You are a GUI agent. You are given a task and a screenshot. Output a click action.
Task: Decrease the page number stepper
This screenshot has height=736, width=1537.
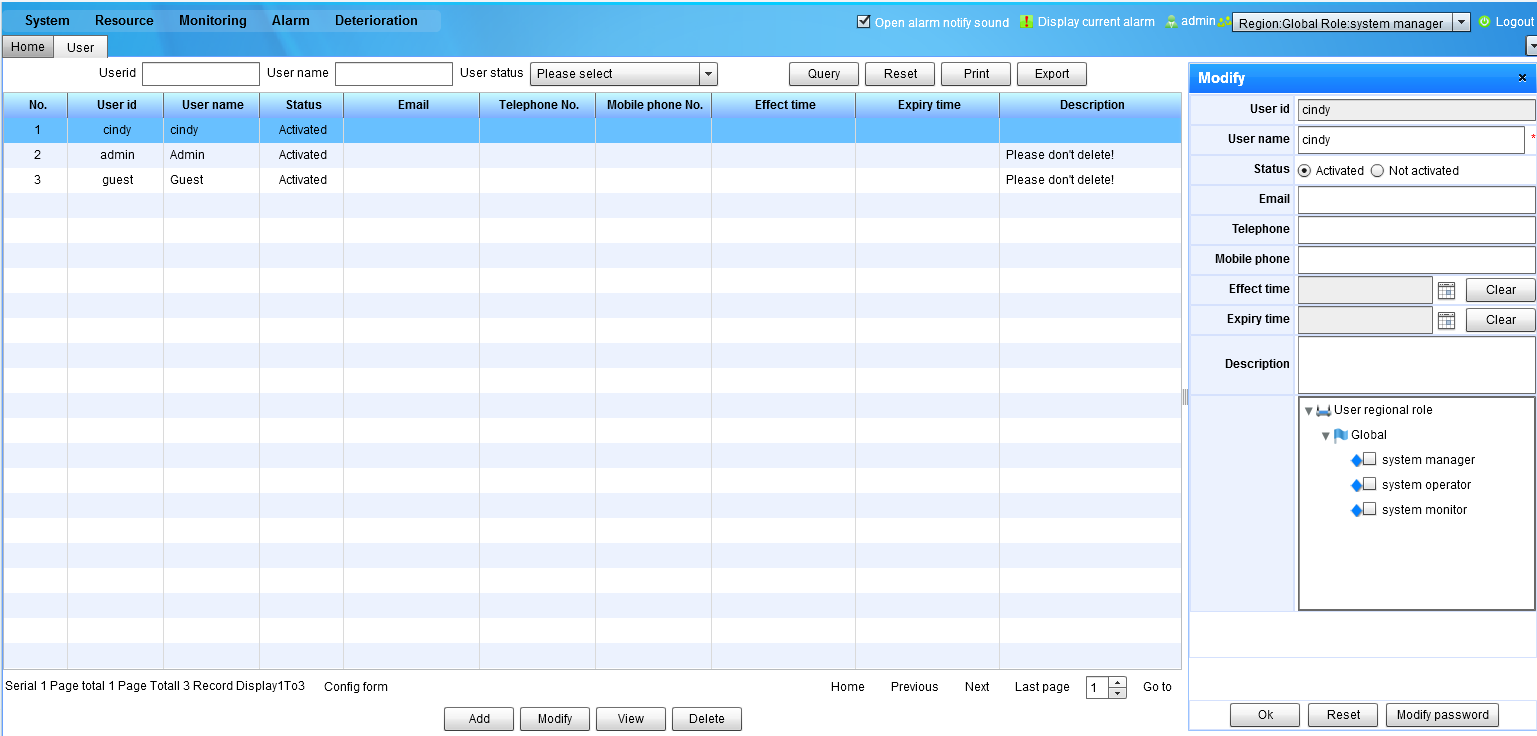click(1118, 693)
